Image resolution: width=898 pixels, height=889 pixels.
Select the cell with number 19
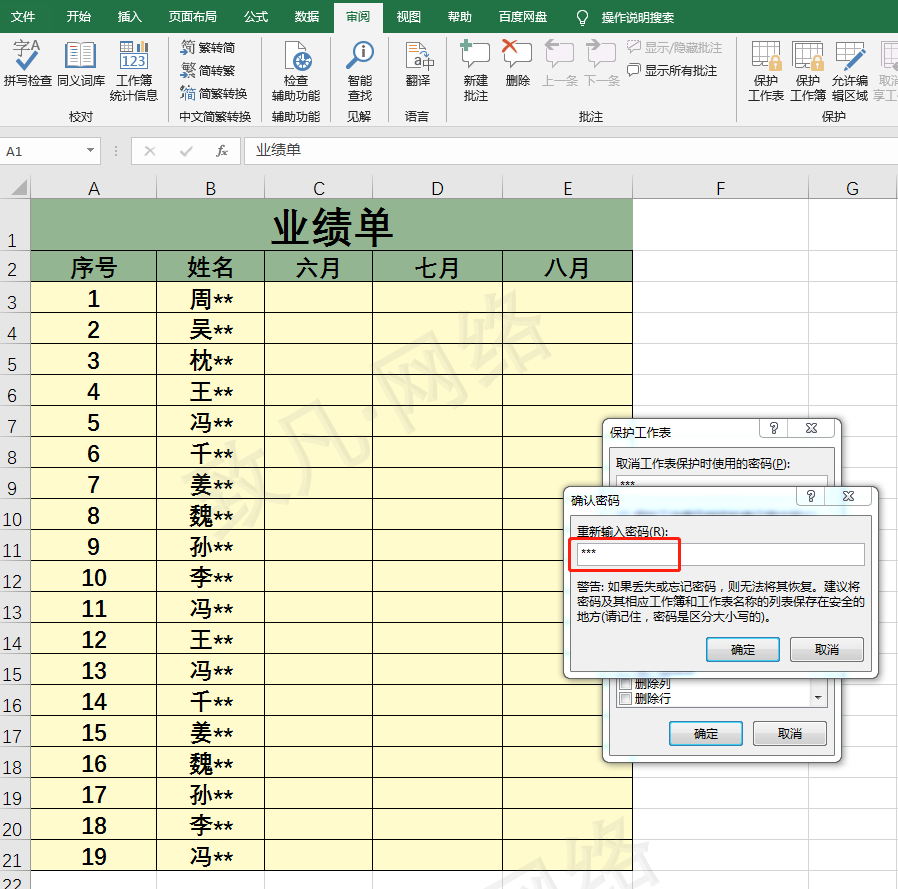point(93,856)
